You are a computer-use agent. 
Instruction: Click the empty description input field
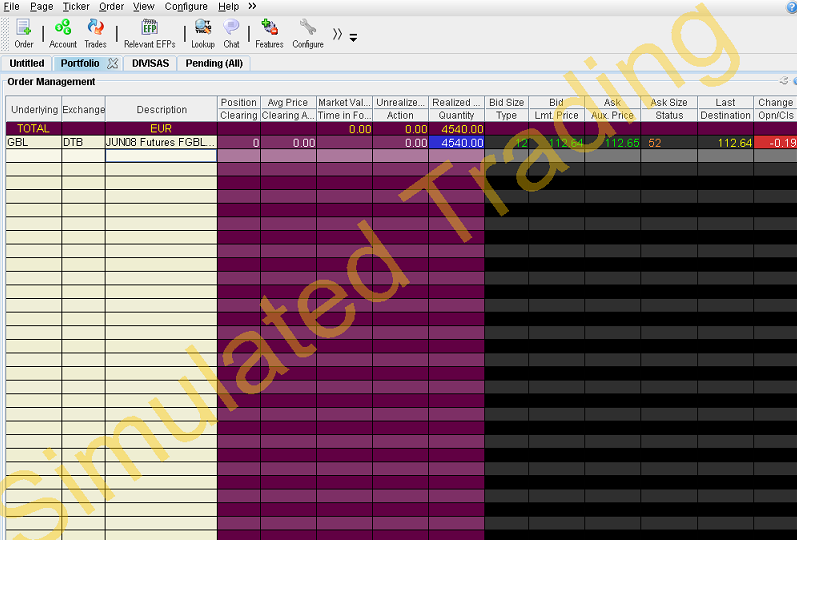coord(161,156)
